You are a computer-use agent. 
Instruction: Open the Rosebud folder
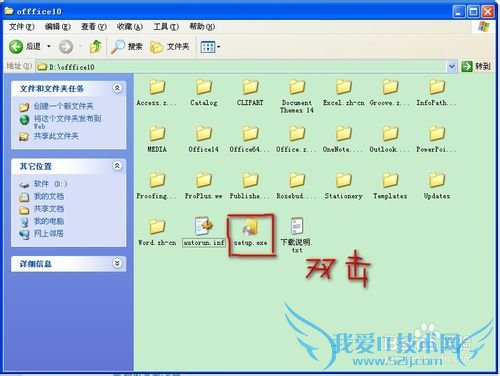(x=297, y=187)
